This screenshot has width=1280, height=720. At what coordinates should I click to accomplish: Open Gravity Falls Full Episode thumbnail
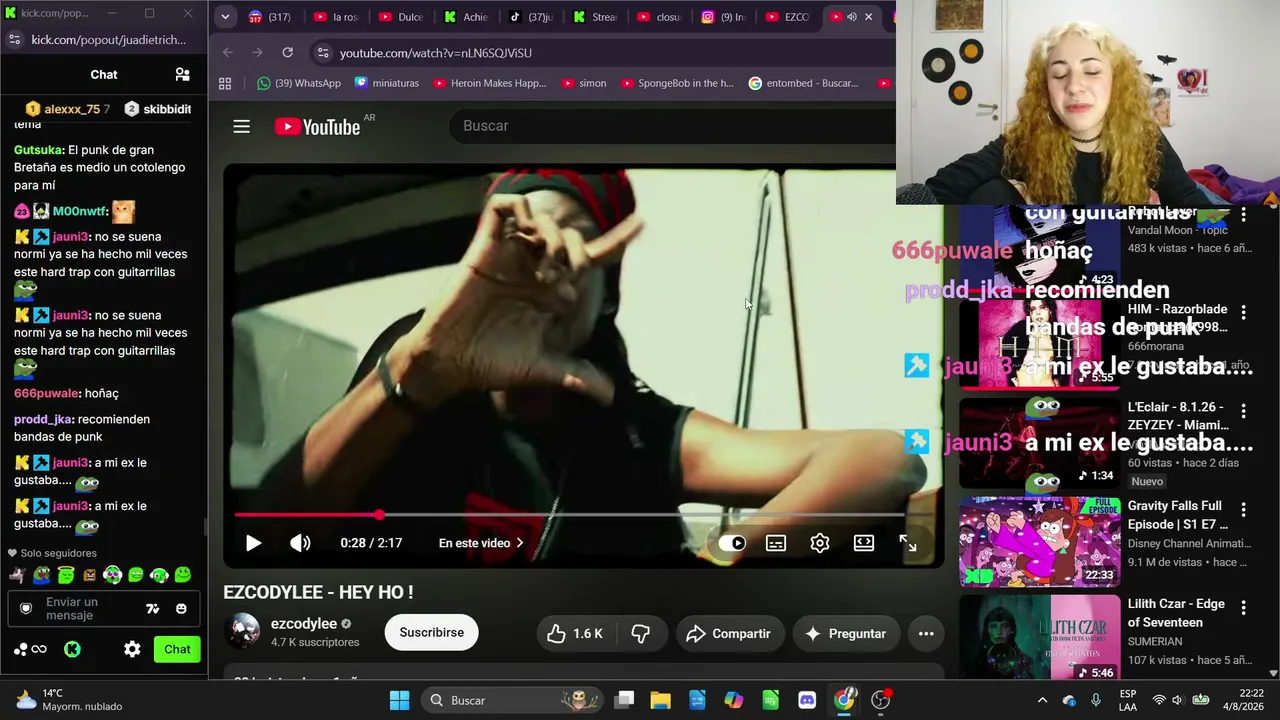coord(1039,542)
